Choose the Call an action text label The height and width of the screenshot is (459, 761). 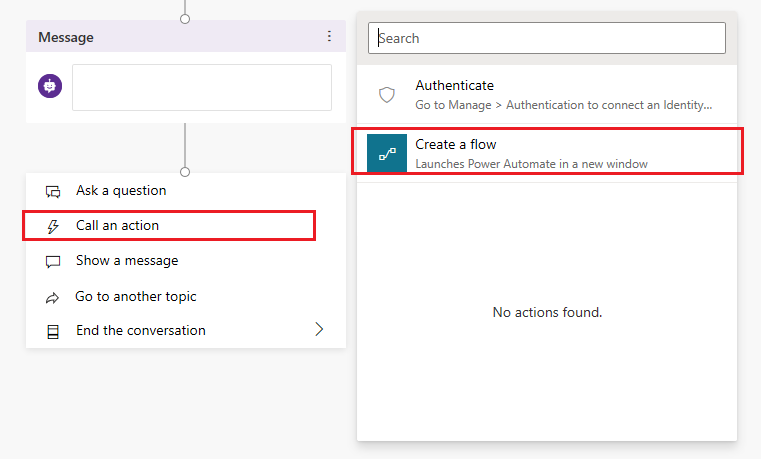(x=117, y=226)
